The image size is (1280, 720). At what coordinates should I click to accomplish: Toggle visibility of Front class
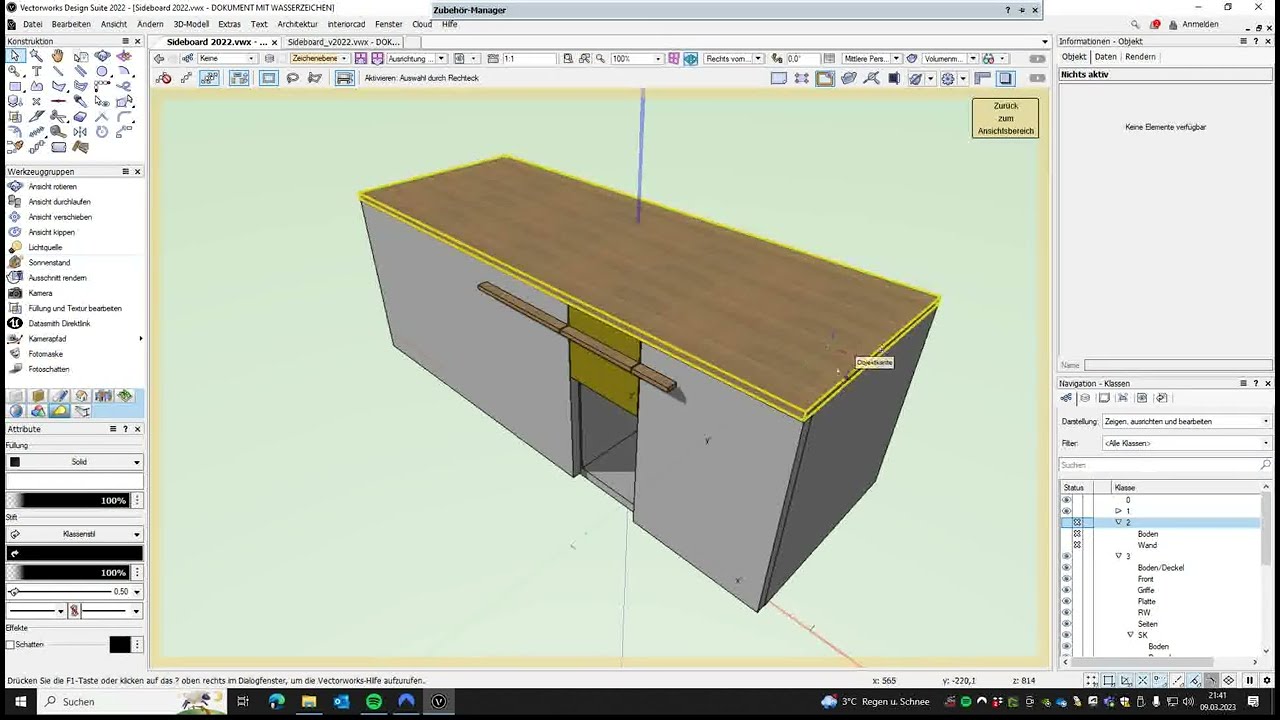pos(1066,579)
